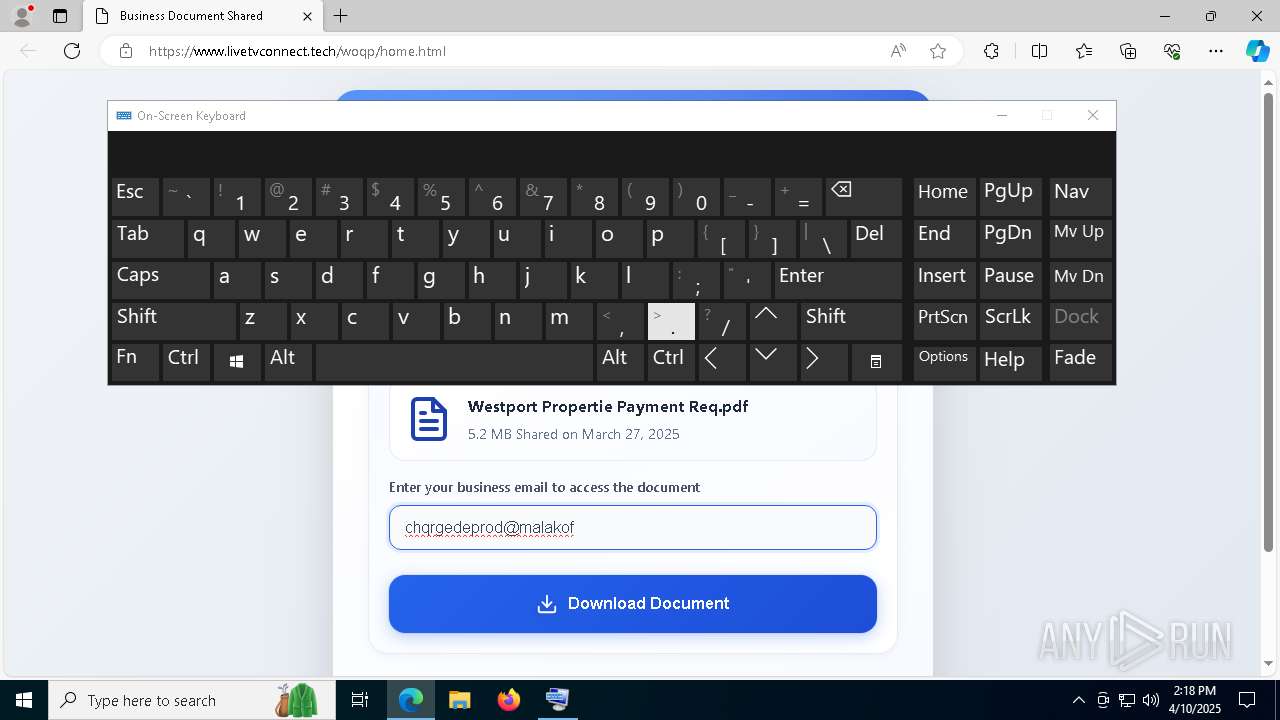Click the Mv Up key
The height and width of the screenshot is (720, 1280).
[x=1080, y=239]
